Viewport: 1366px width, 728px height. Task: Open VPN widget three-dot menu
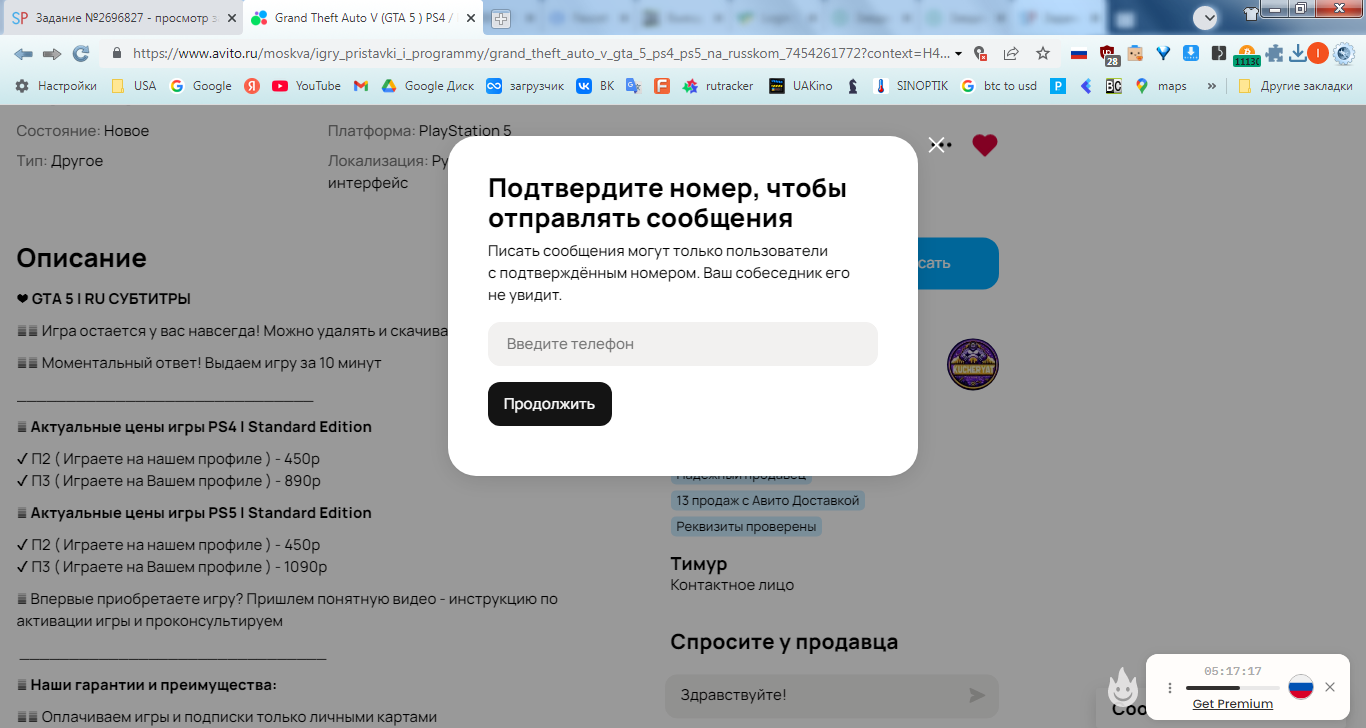coord(1170,688)
